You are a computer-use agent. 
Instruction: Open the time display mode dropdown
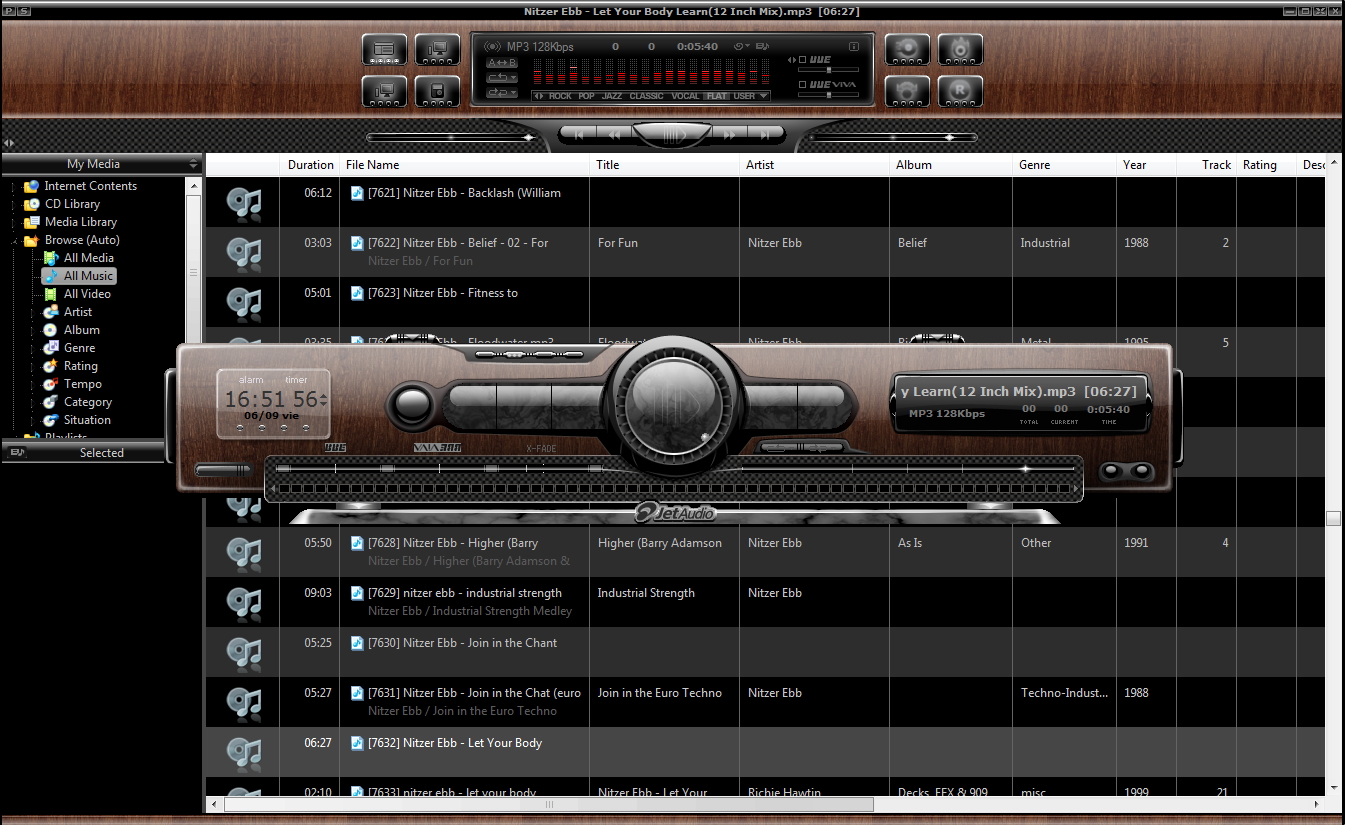(741, 46)
